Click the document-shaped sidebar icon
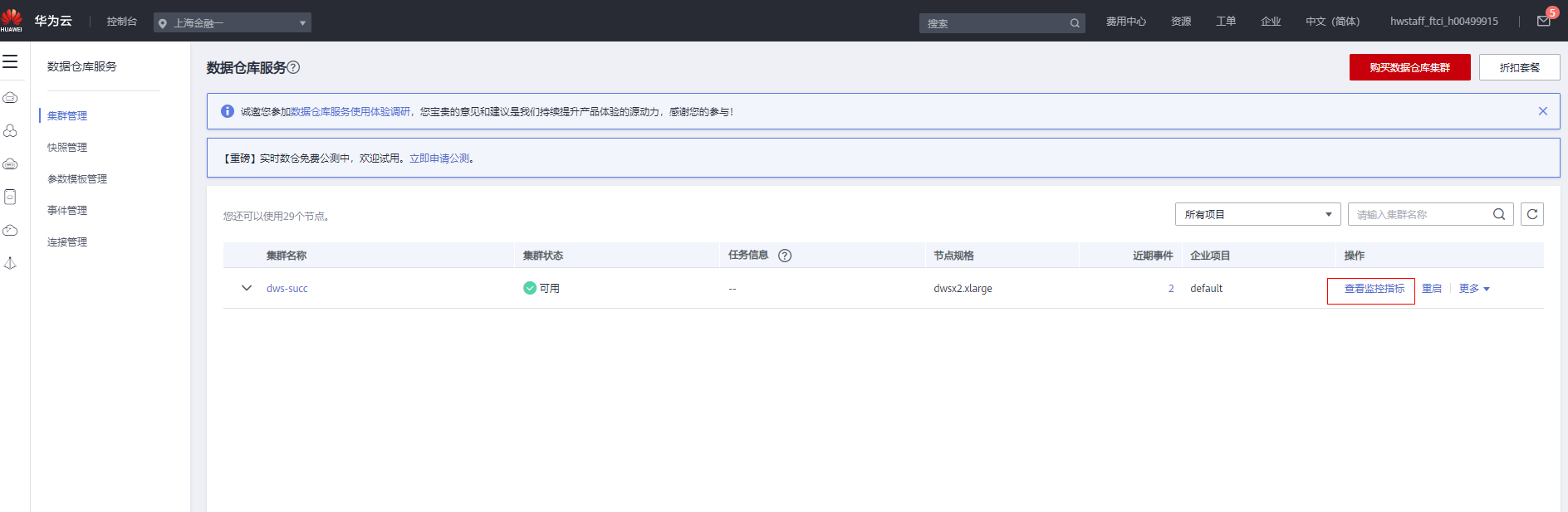Viewport: 1568px width, 512px height. (x=10, y=197)
